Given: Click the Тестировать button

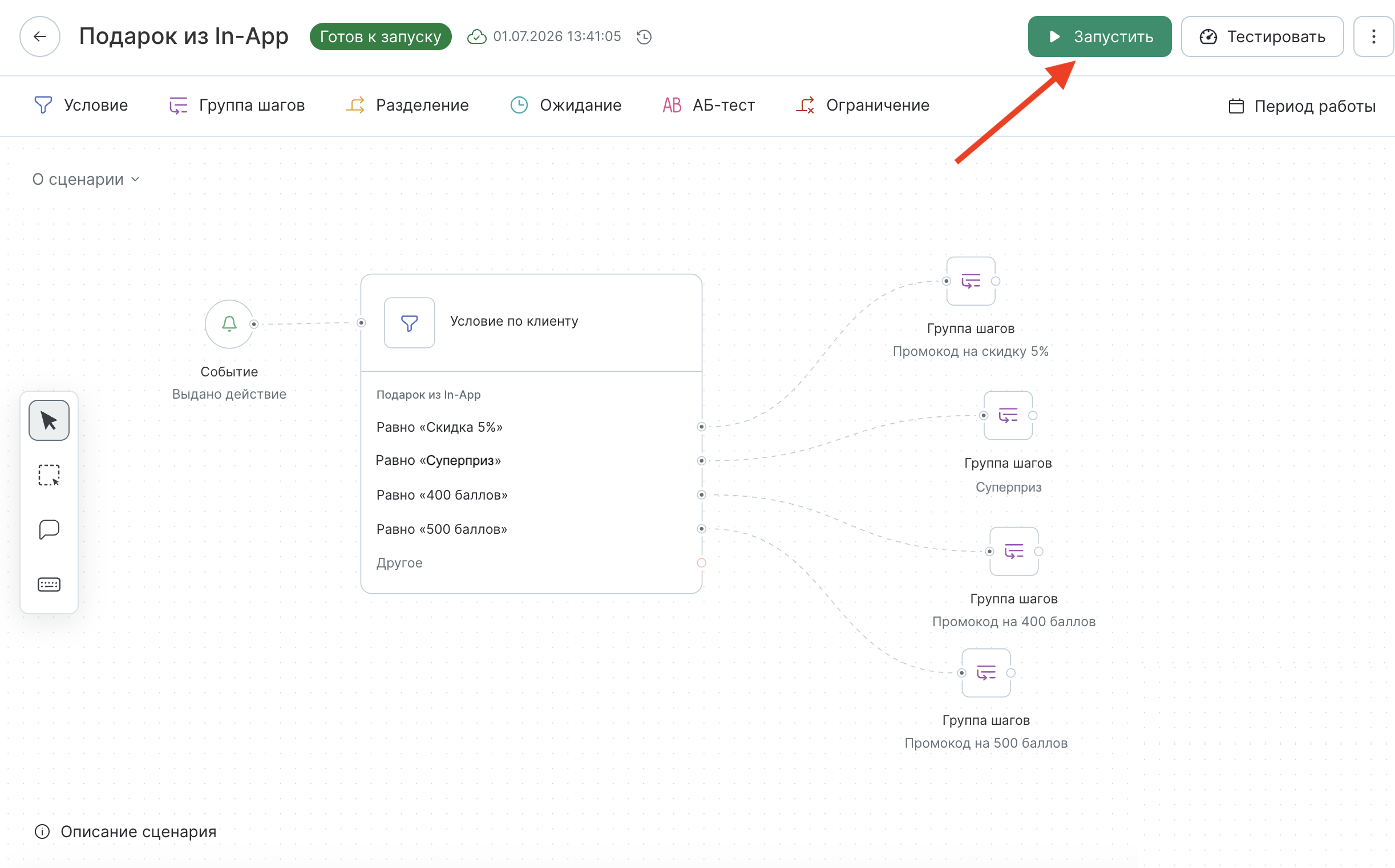Looking at the screenshot, I should [x=1261, y=36].
